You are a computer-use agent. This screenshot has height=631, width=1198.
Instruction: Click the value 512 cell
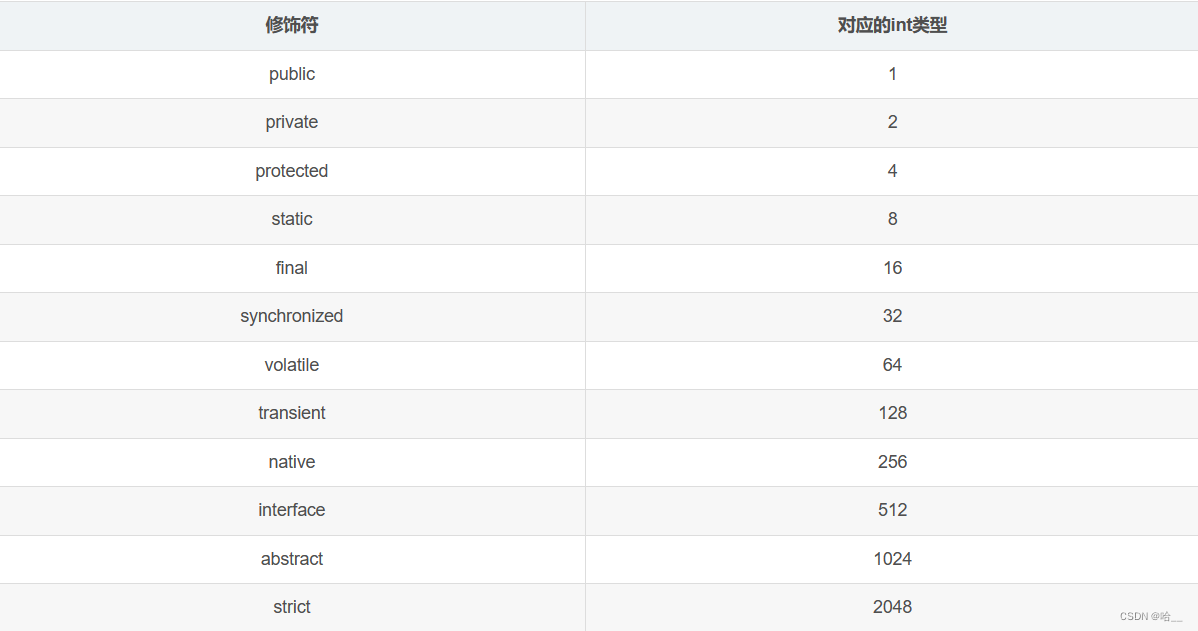892,510
